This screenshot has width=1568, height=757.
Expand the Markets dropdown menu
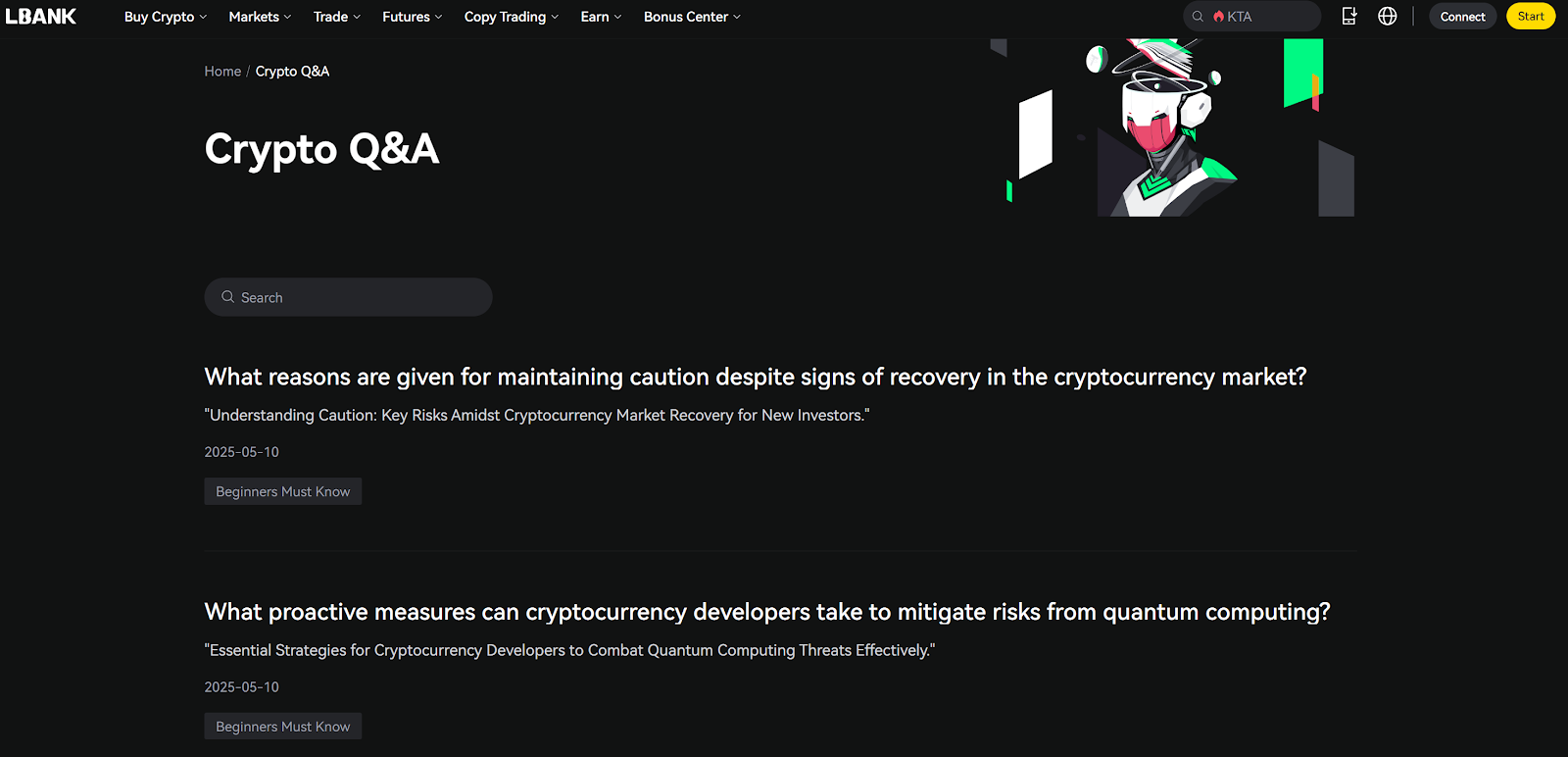pyautogui.click(x=260, y=17)
